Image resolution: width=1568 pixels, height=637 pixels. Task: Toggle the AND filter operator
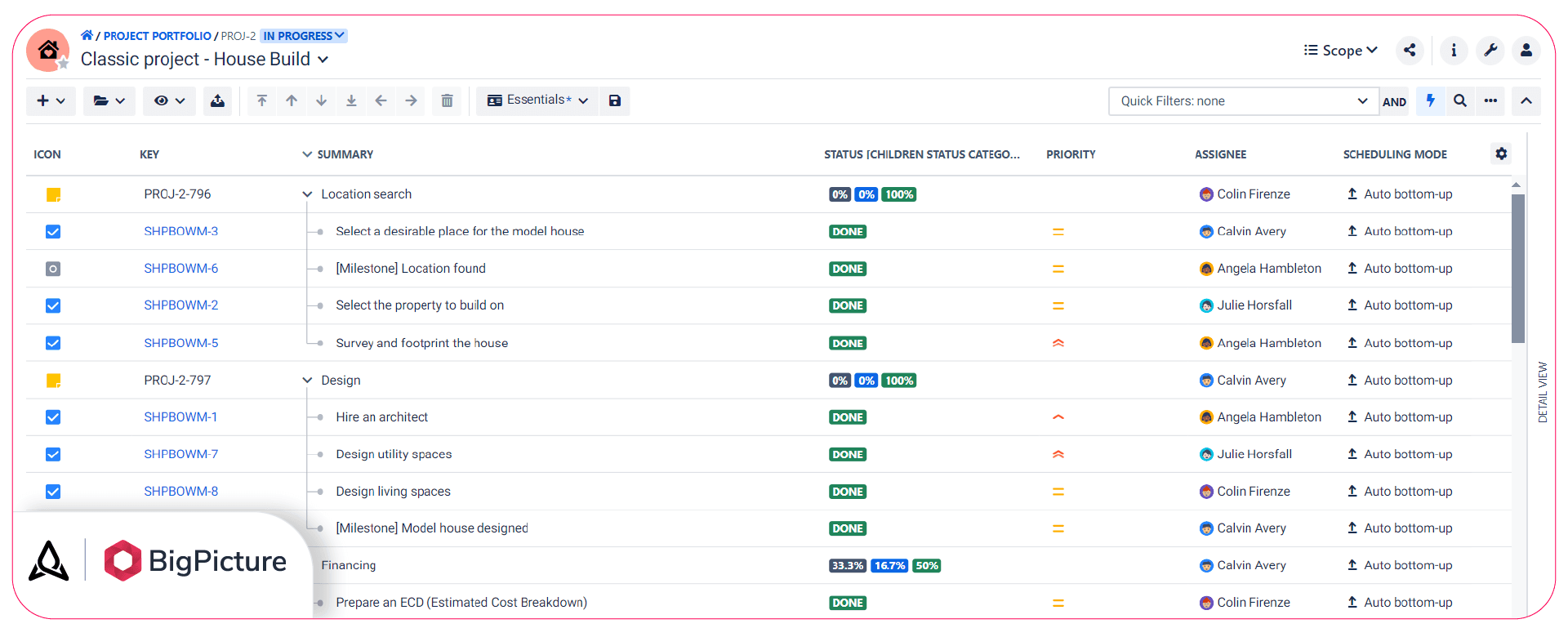pos(1394,102)
